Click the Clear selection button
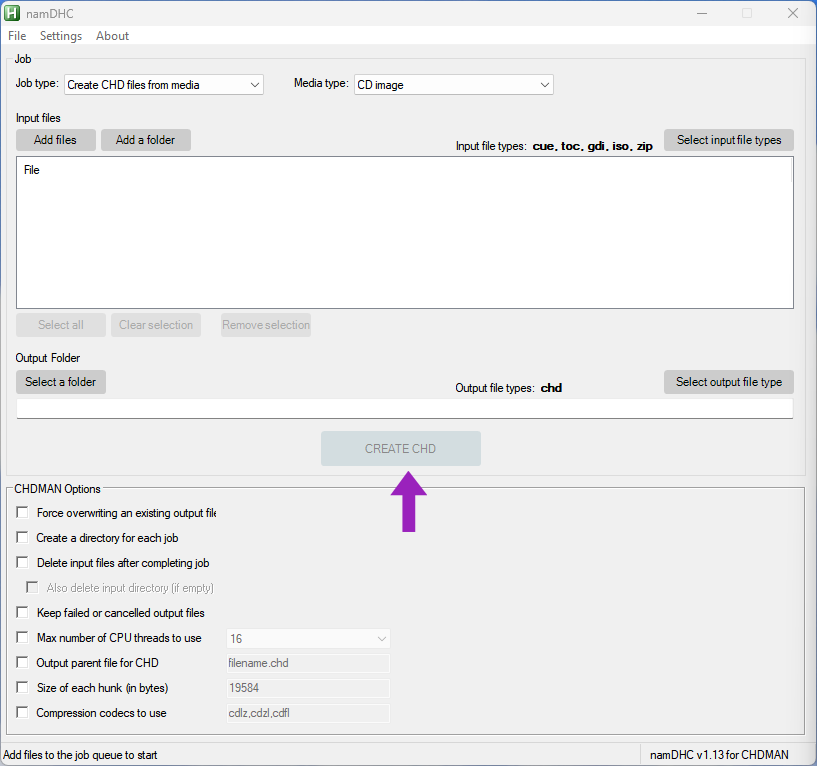The image size is (817, 766). tap(156, 325)
